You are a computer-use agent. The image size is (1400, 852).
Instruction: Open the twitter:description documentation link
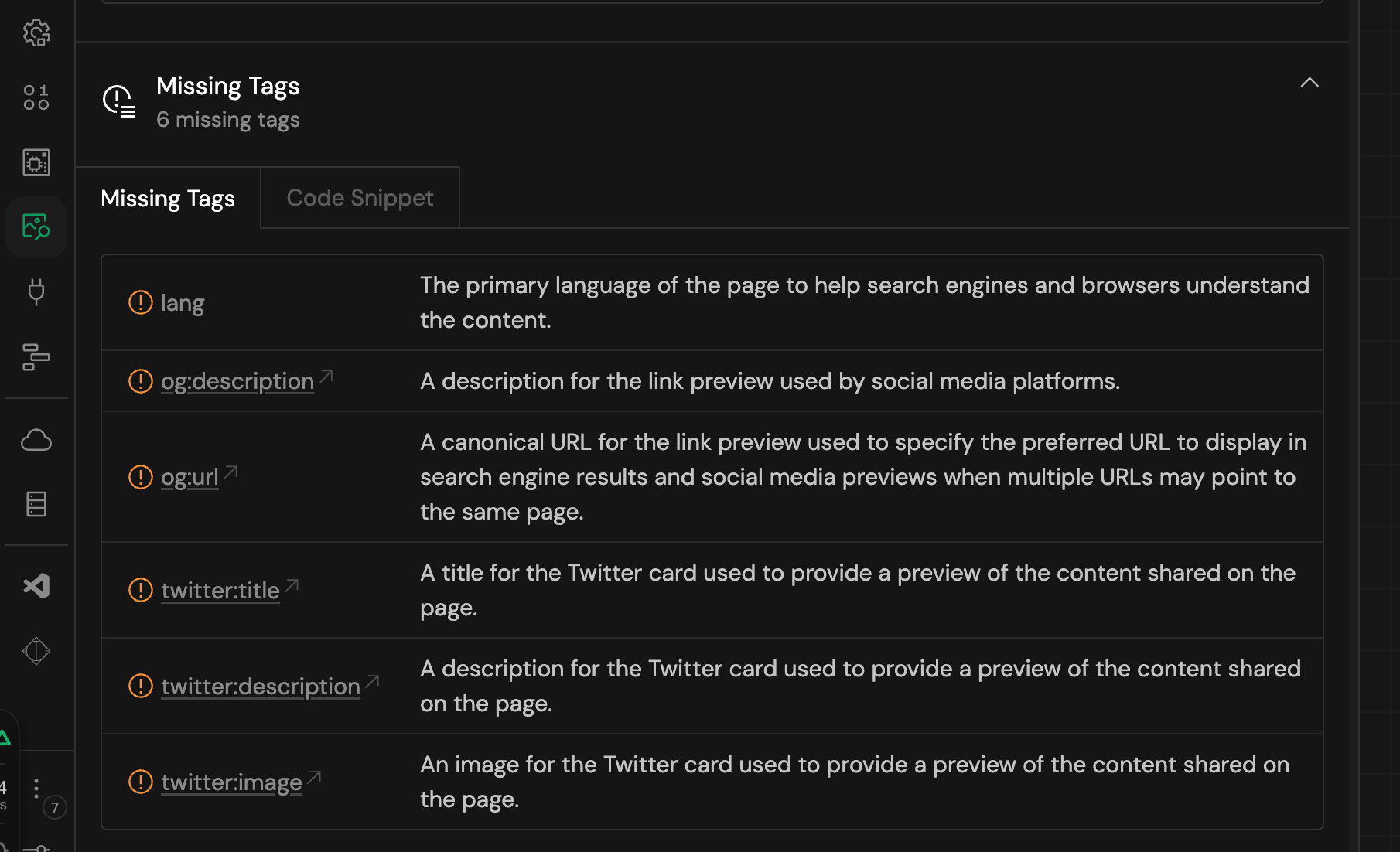coord(261,687)
